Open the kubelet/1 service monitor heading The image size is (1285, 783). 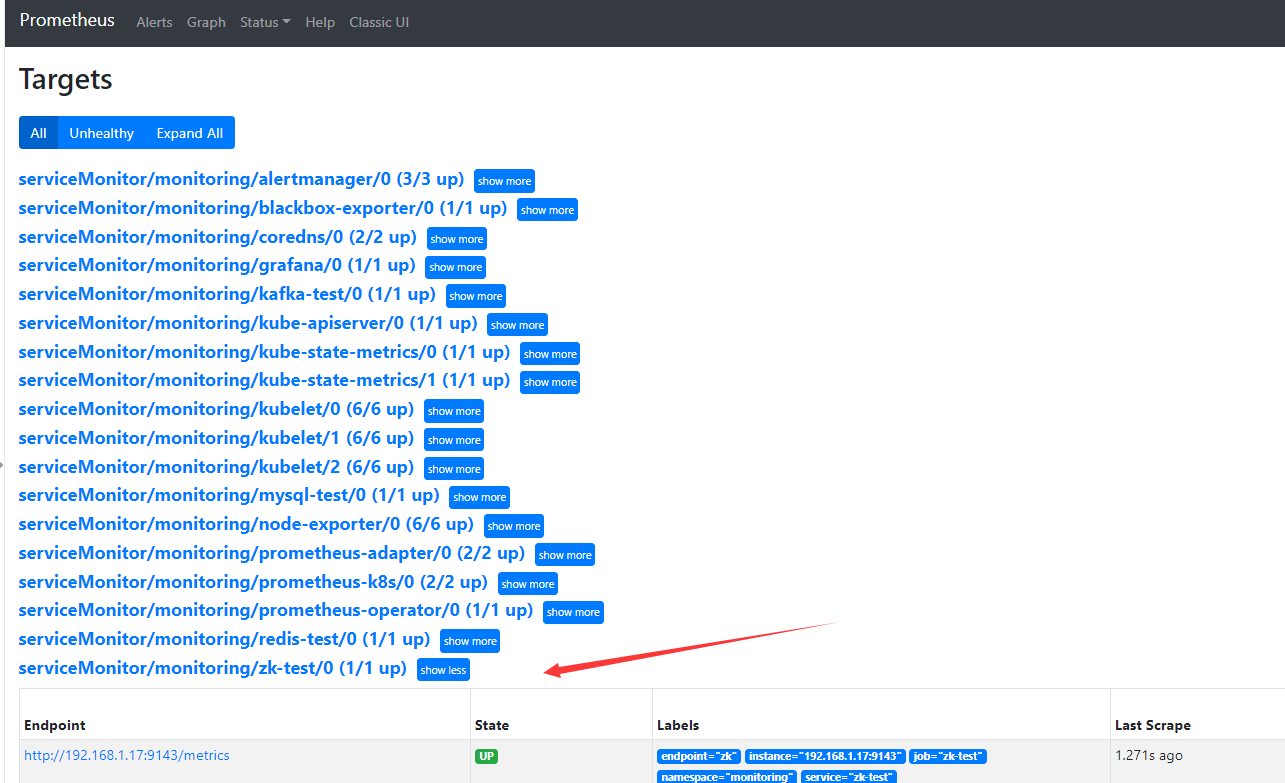(x=216, y=438)
